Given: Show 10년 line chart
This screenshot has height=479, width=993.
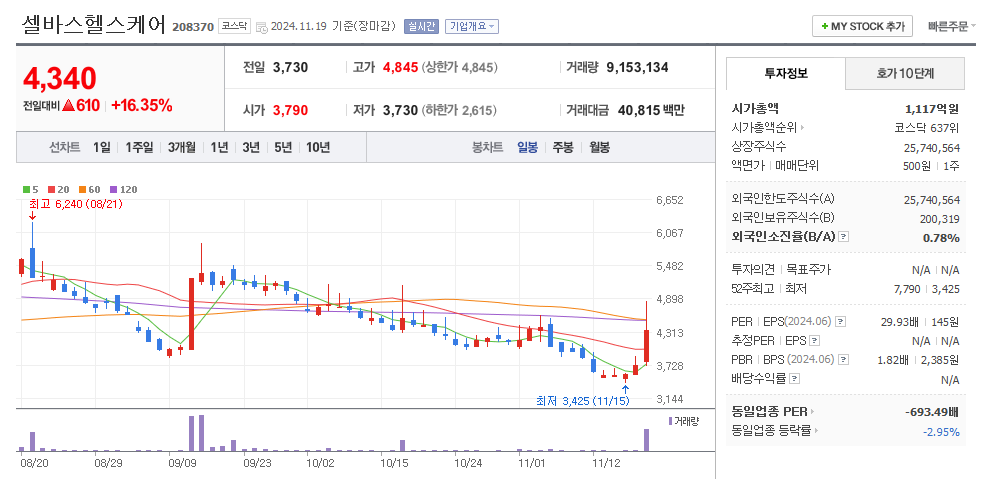Looking at the screenshot, I should 318,148.
